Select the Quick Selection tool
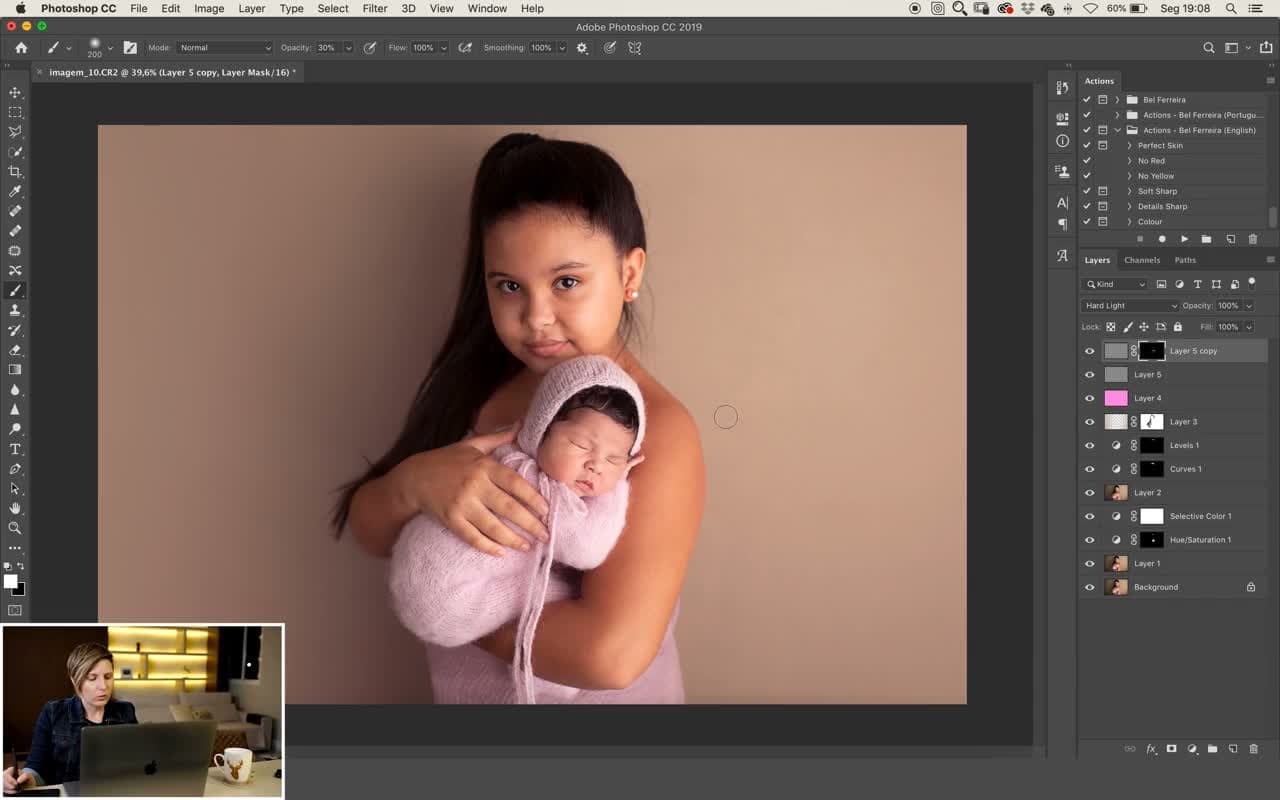This screenshot has width=1280, height=800. tap(15, 152)
